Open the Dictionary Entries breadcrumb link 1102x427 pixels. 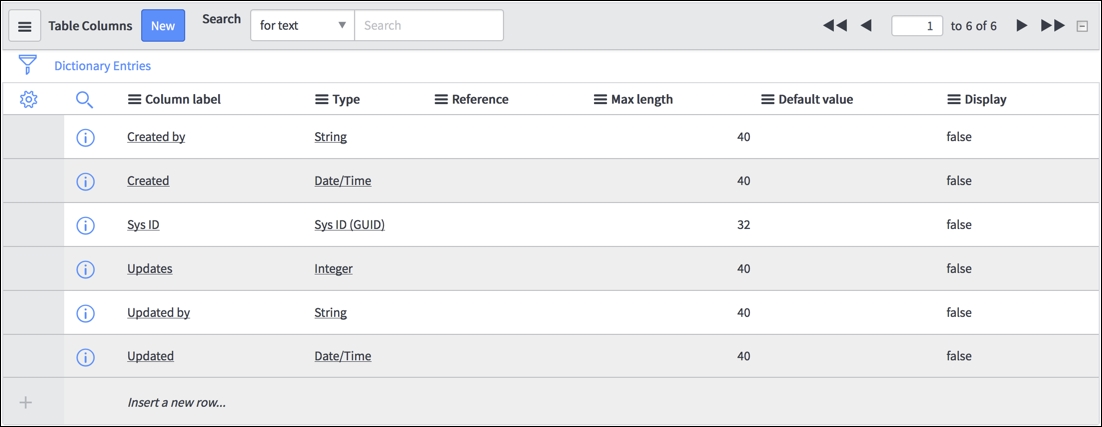pos(103,66)
